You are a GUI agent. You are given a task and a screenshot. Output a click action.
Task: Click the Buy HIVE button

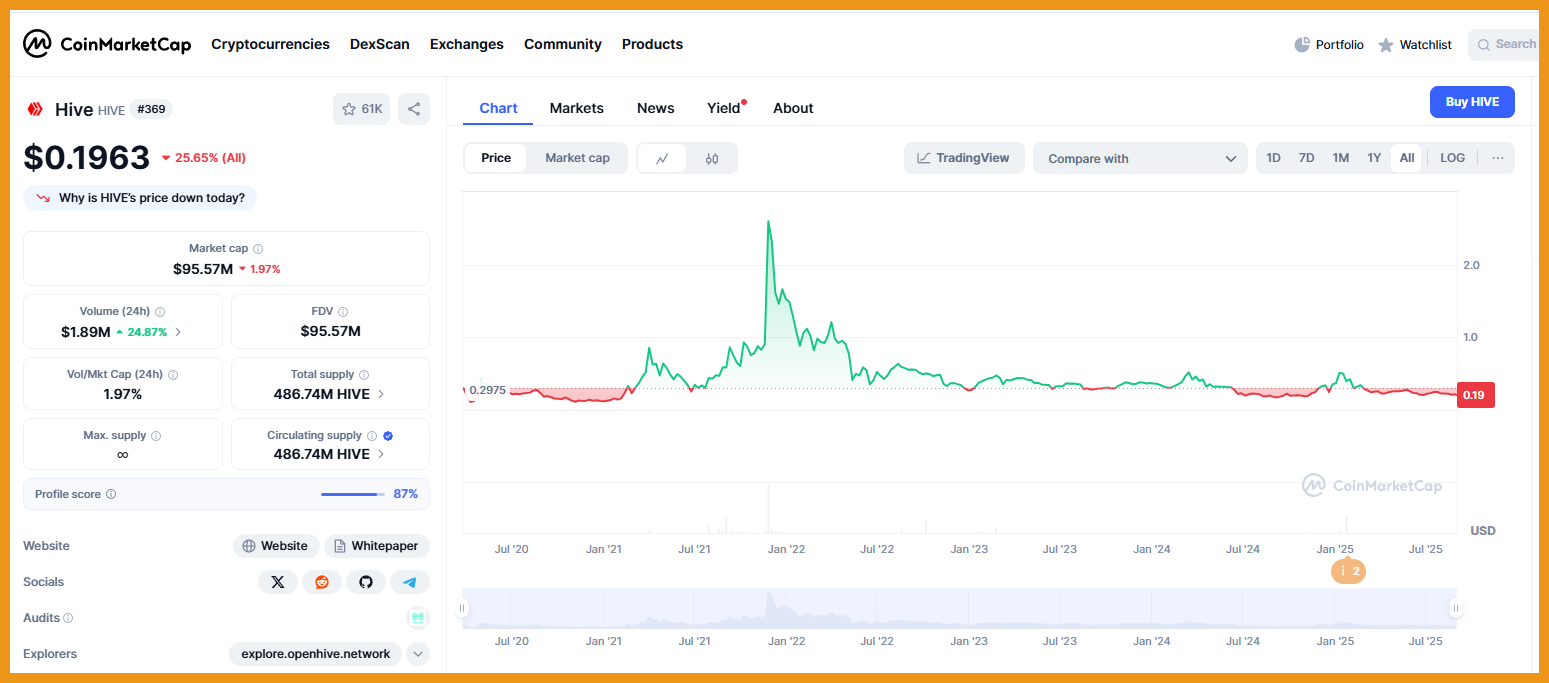point(1472,102)
